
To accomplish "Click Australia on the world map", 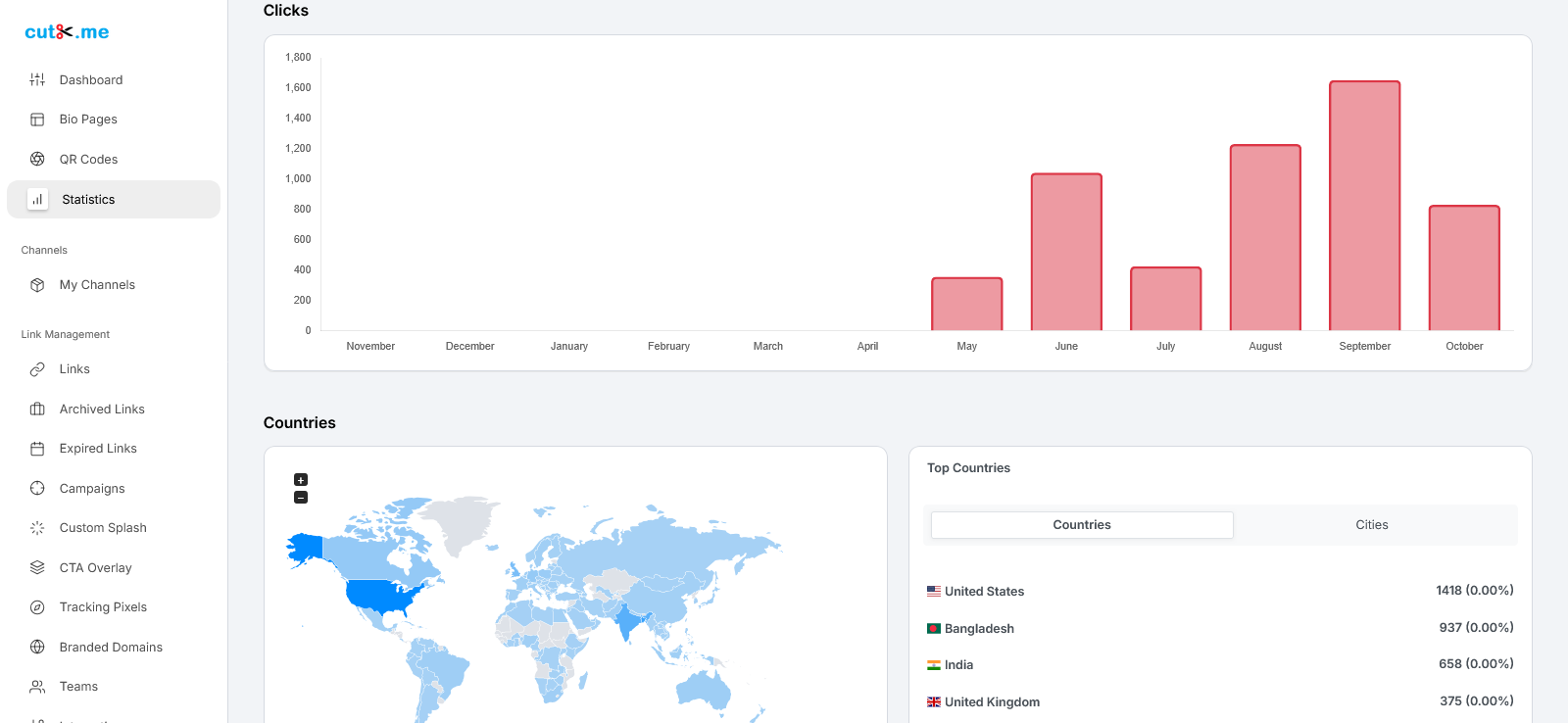I will 704,690.
